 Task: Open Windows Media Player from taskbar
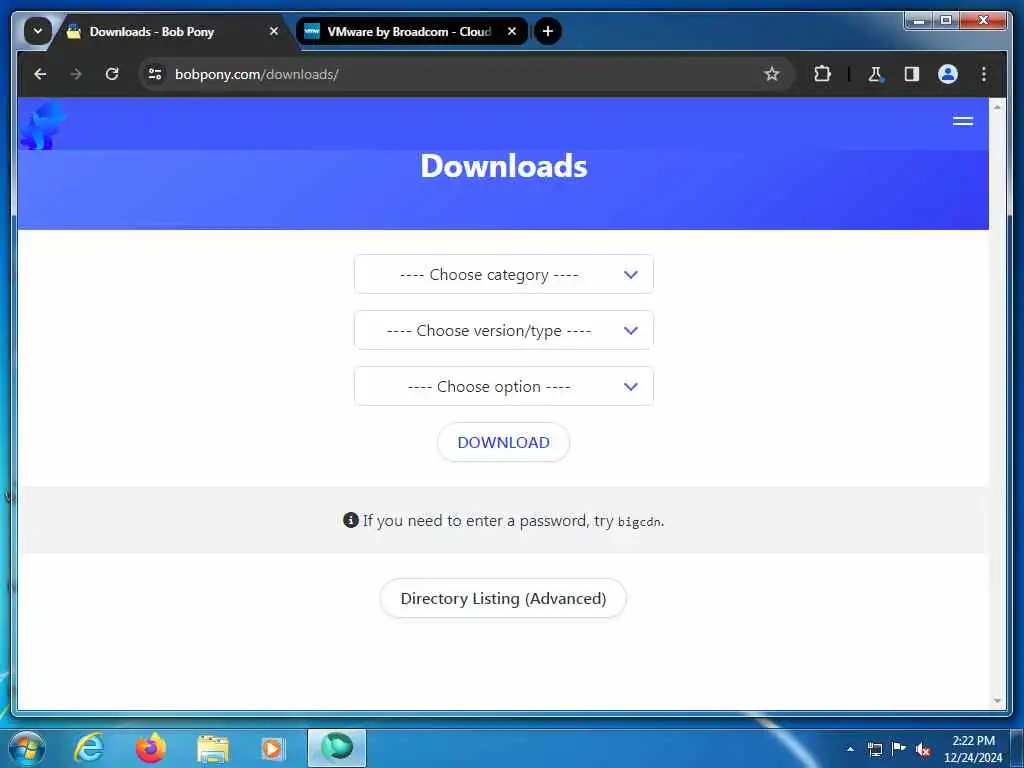coord(273,748)
